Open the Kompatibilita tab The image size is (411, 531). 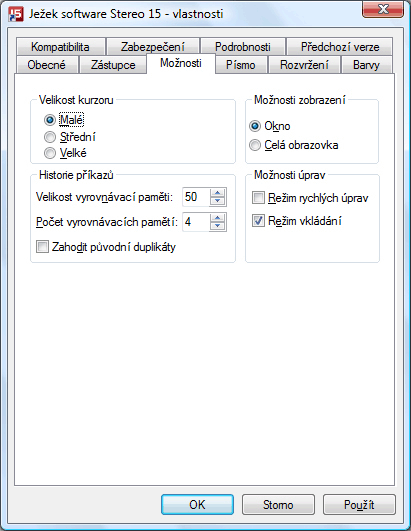60,47
